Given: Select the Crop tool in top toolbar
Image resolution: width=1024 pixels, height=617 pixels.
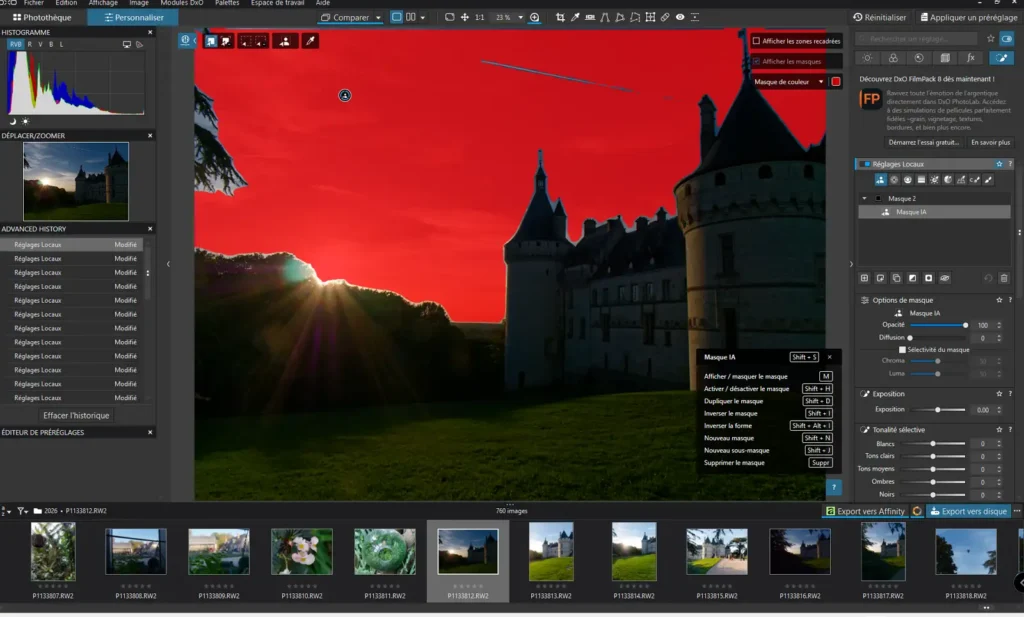Looking at the screenshot, I should click(x=560, y=18).
